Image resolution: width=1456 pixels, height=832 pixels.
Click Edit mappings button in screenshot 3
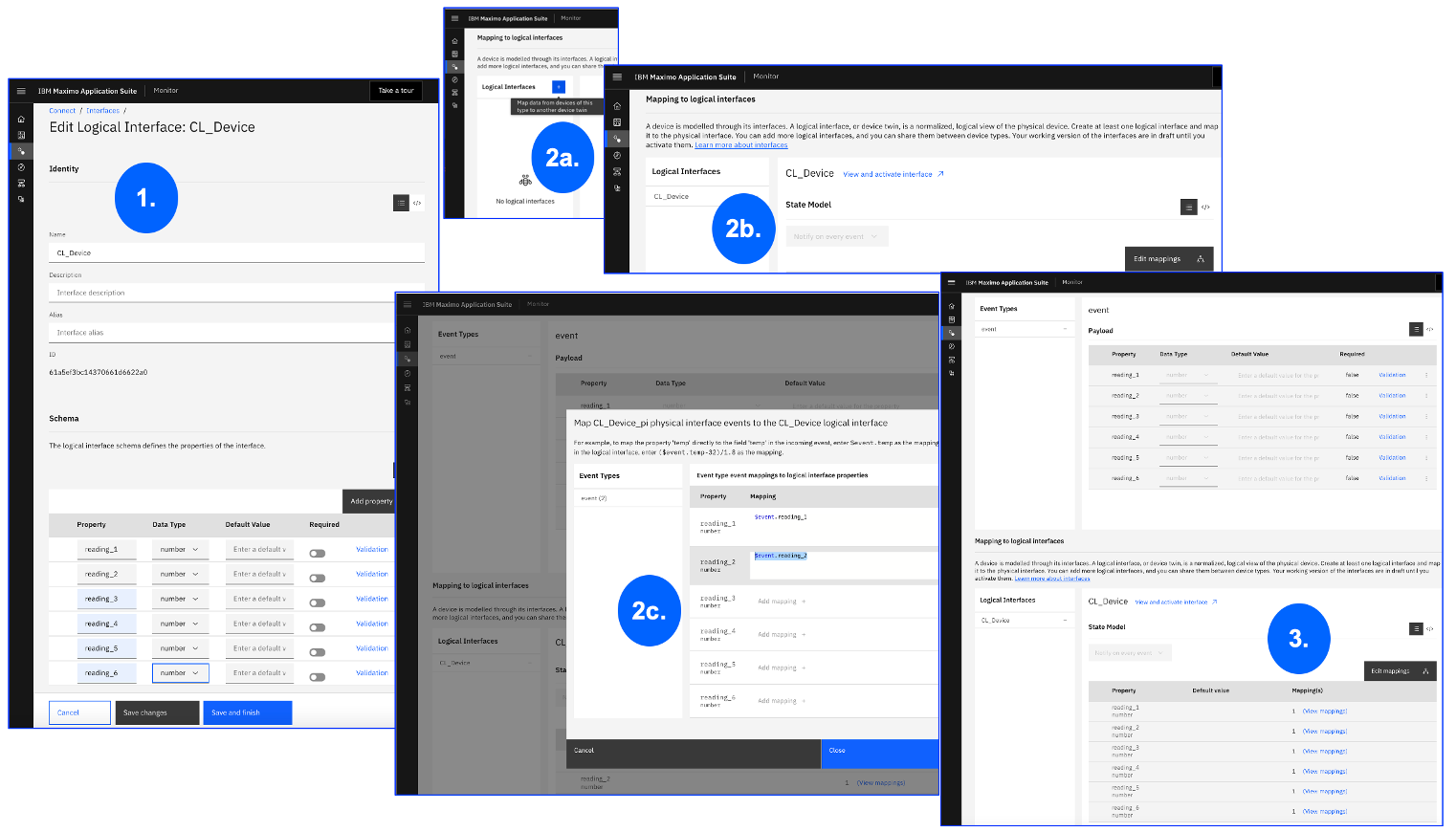[x=1401, y=671]
